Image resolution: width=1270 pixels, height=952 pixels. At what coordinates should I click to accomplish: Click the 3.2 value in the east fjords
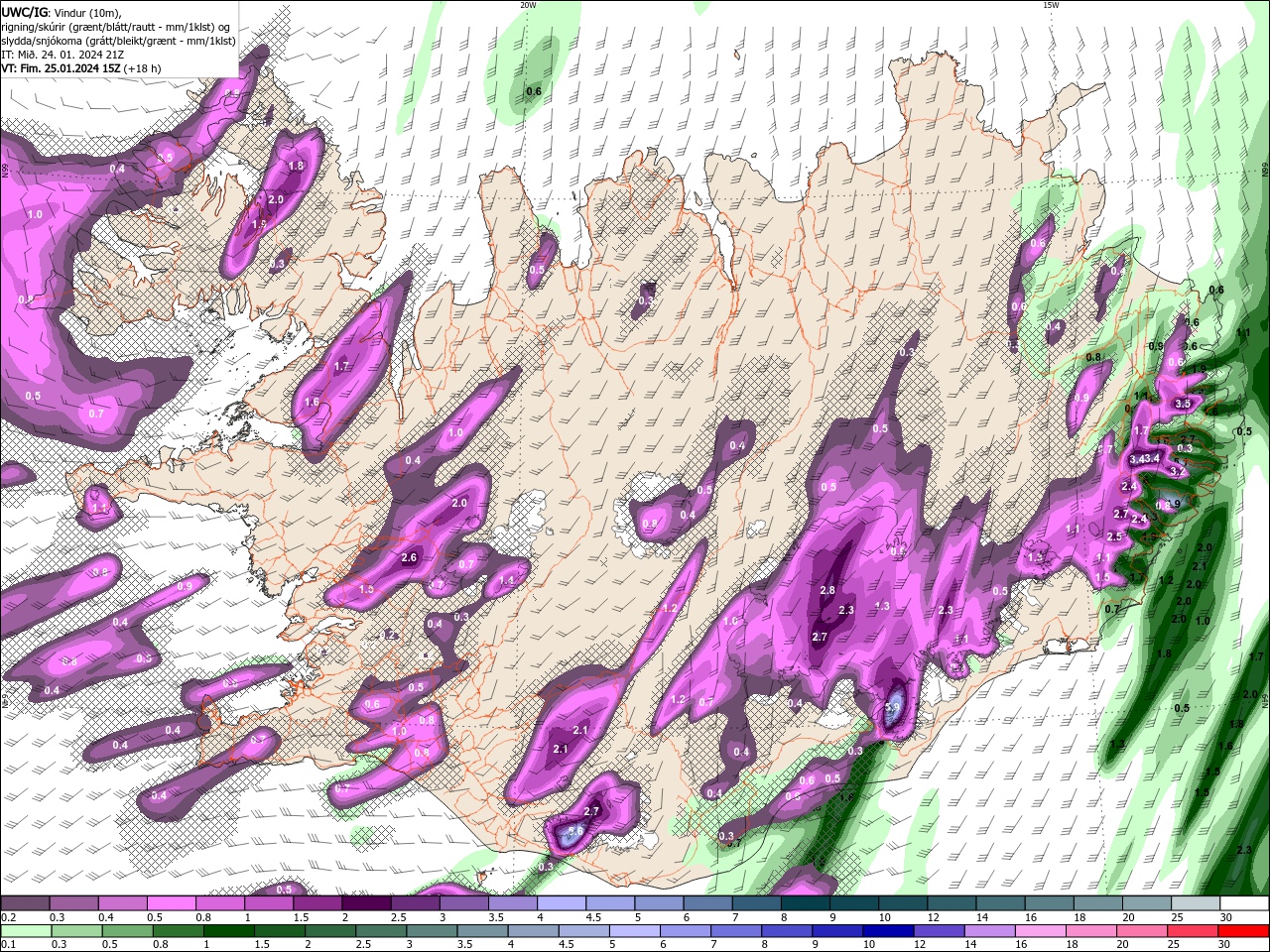1178,472
